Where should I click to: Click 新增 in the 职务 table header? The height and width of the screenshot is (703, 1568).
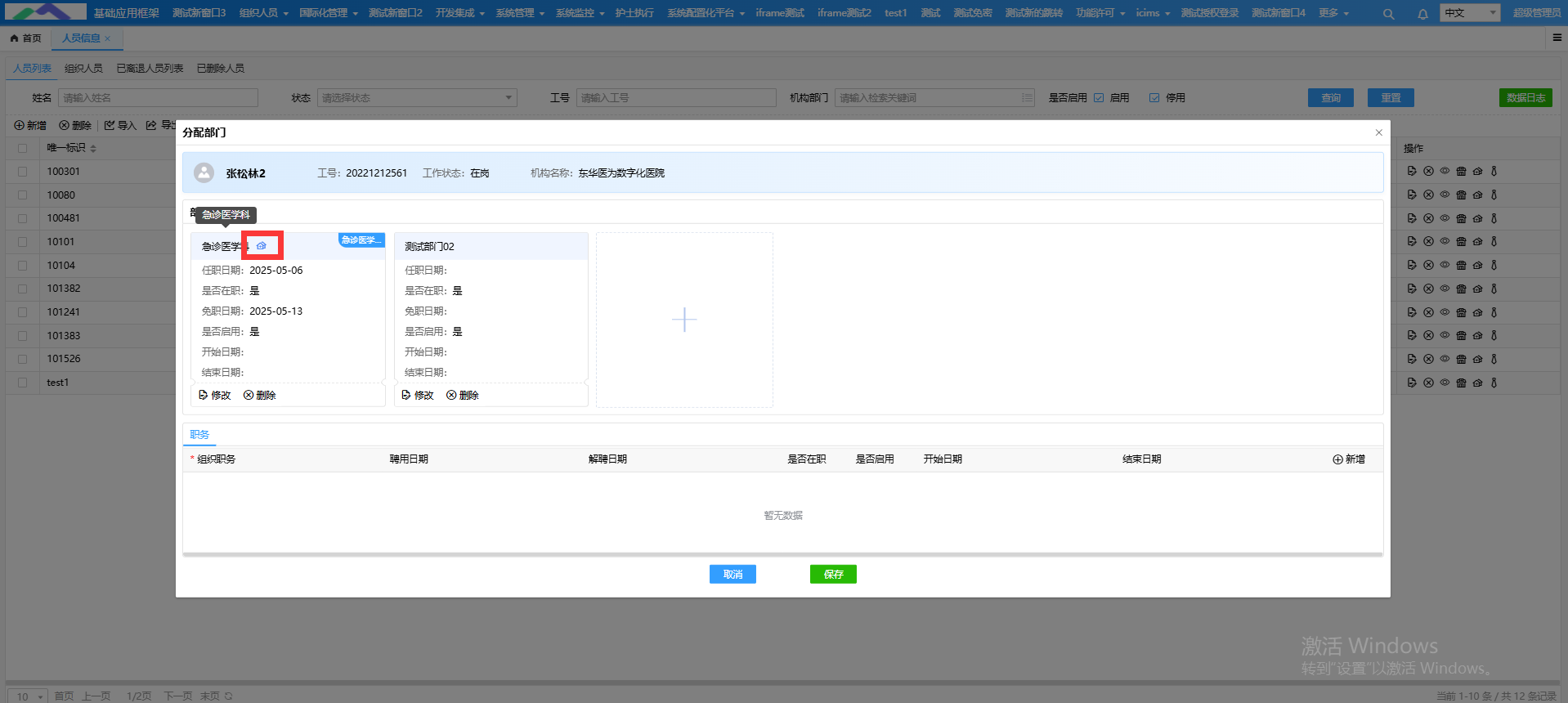[x=1349, y=459]
